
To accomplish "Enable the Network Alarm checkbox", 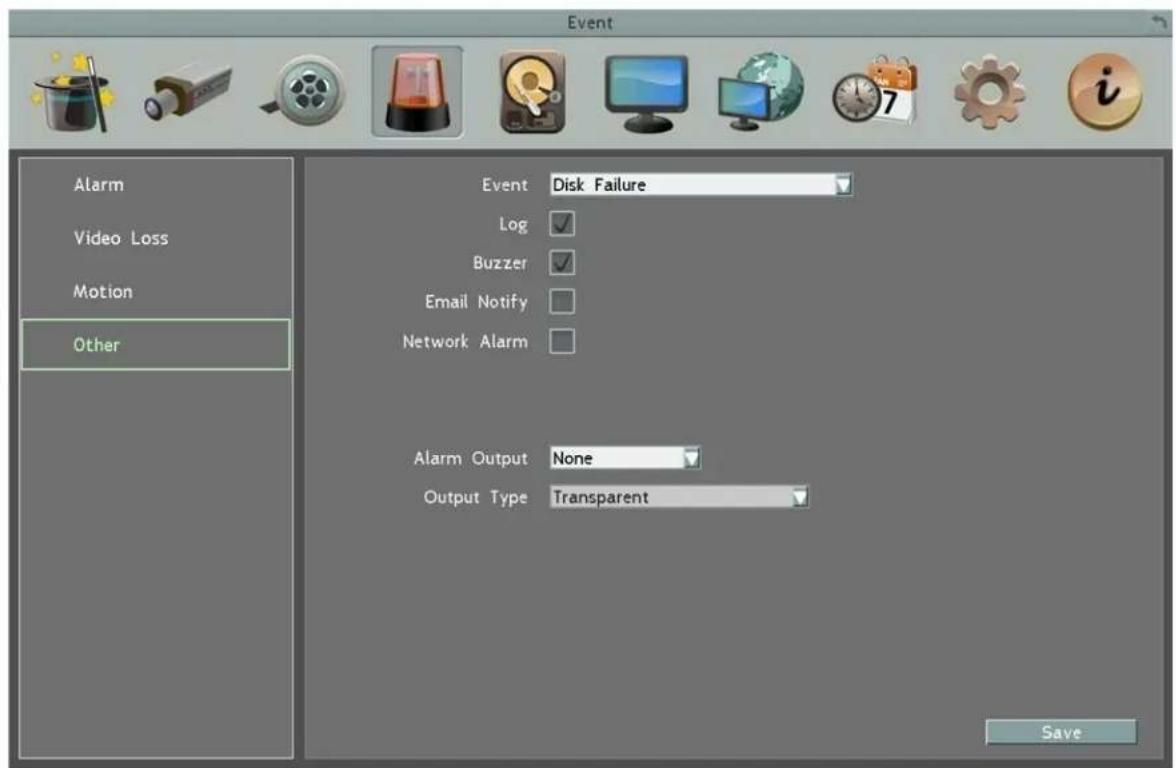I will point(562,341).
